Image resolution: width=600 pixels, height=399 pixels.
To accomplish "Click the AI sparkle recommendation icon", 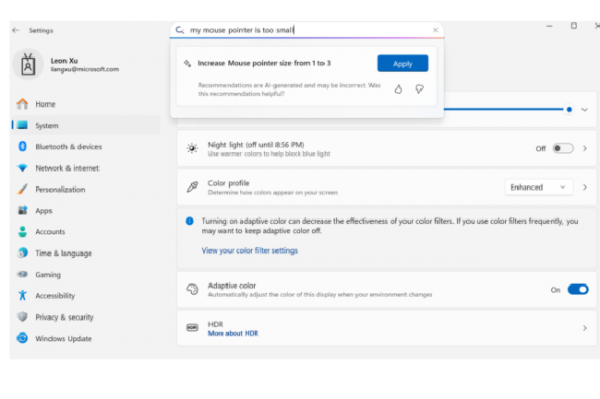I will [188, 63].
